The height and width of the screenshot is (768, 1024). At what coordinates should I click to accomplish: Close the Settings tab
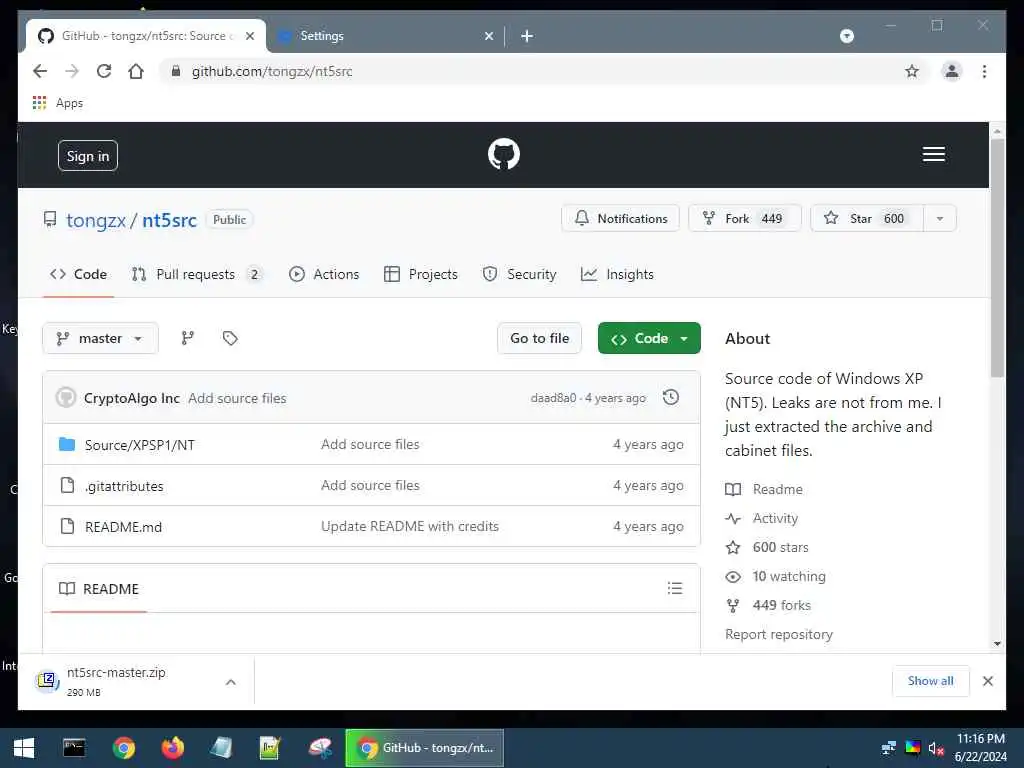(488, 36)
